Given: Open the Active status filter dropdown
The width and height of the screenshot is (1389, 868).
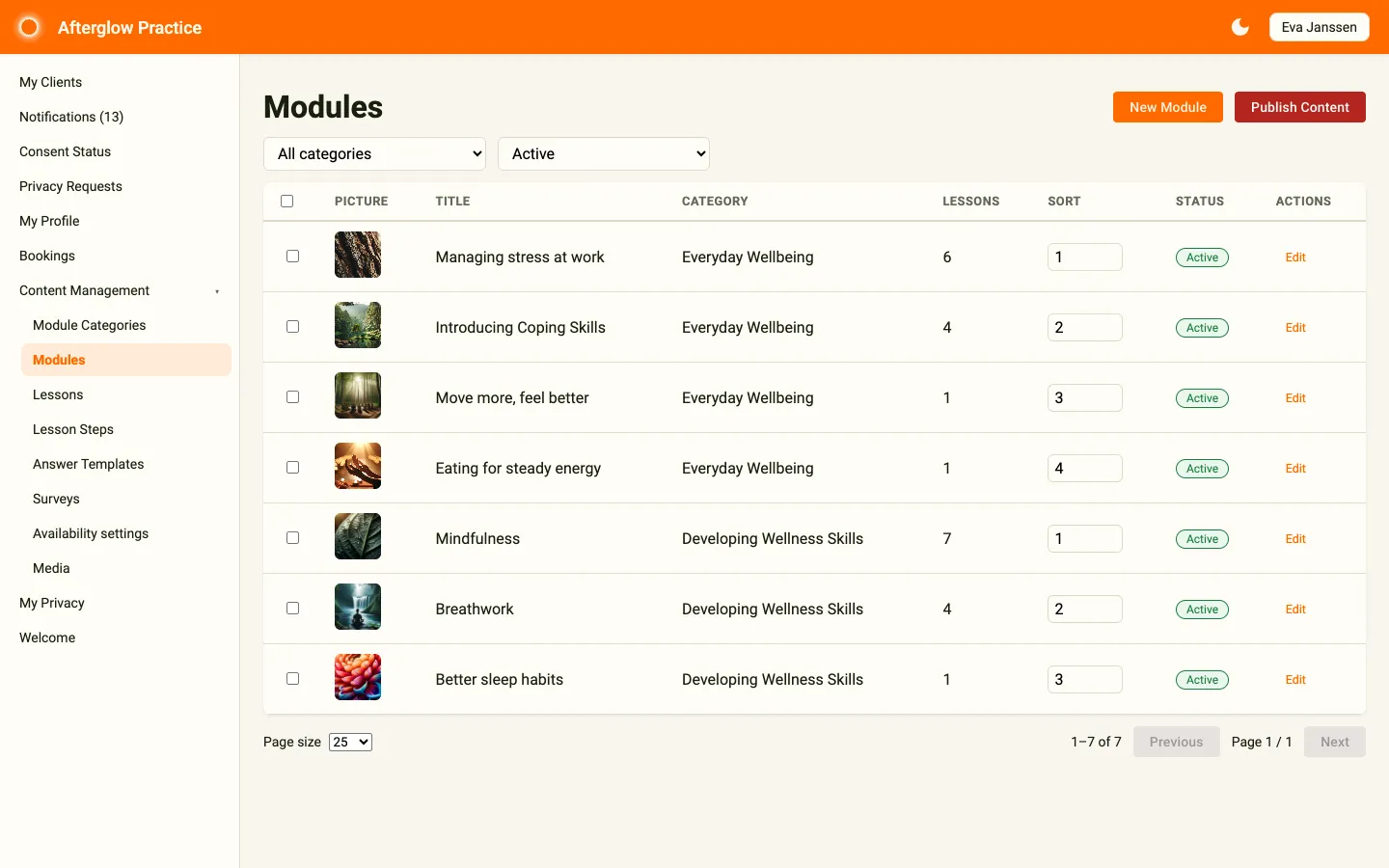Looking at the screenshot, I should 604,153.
